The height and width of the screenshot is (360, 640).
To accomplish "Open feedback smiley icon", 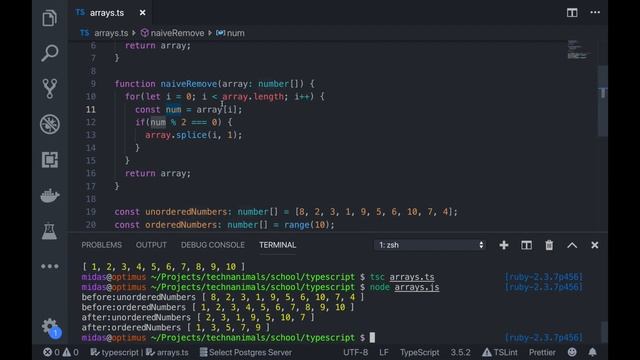I will [x=572, y=352].
